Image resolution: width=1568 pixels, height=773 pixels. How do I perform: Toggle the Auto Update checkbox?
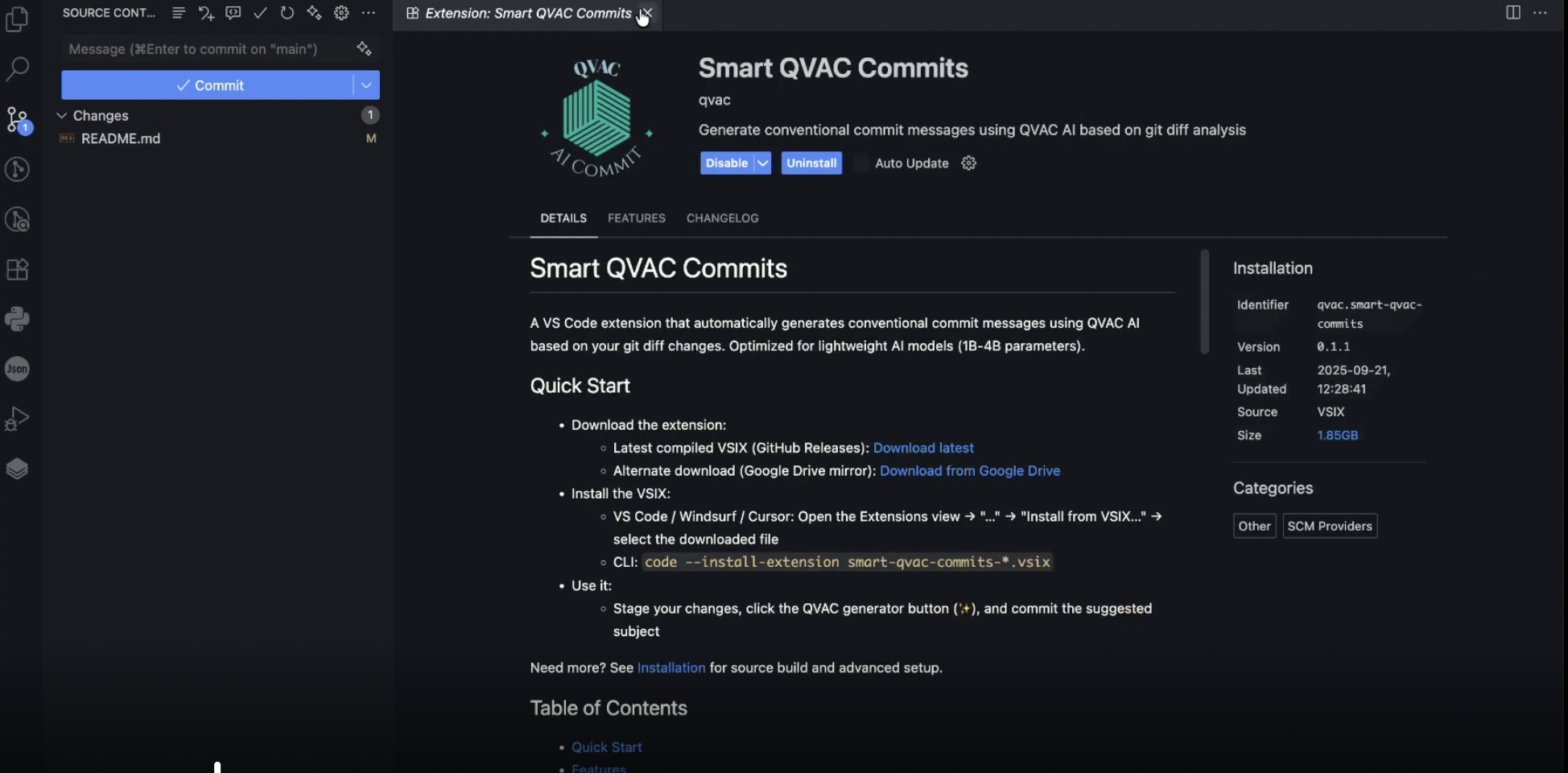[860, 163]
